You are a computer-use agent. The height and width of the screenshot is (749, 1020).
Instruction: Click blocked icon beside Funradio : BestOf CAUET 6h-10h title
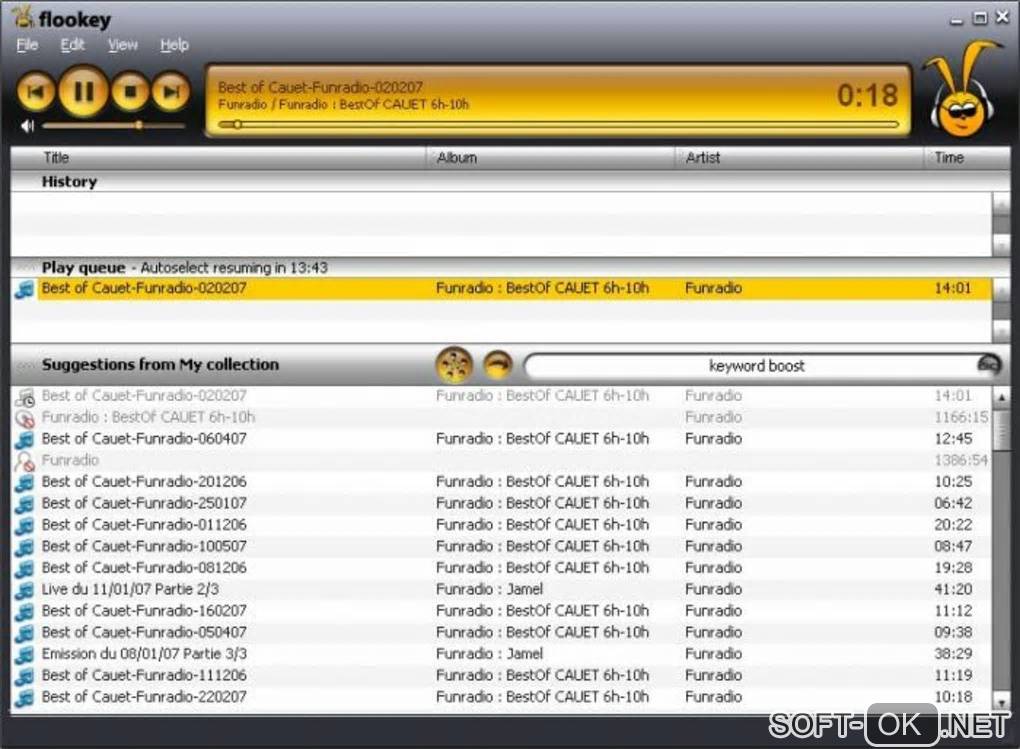[25, 418]
